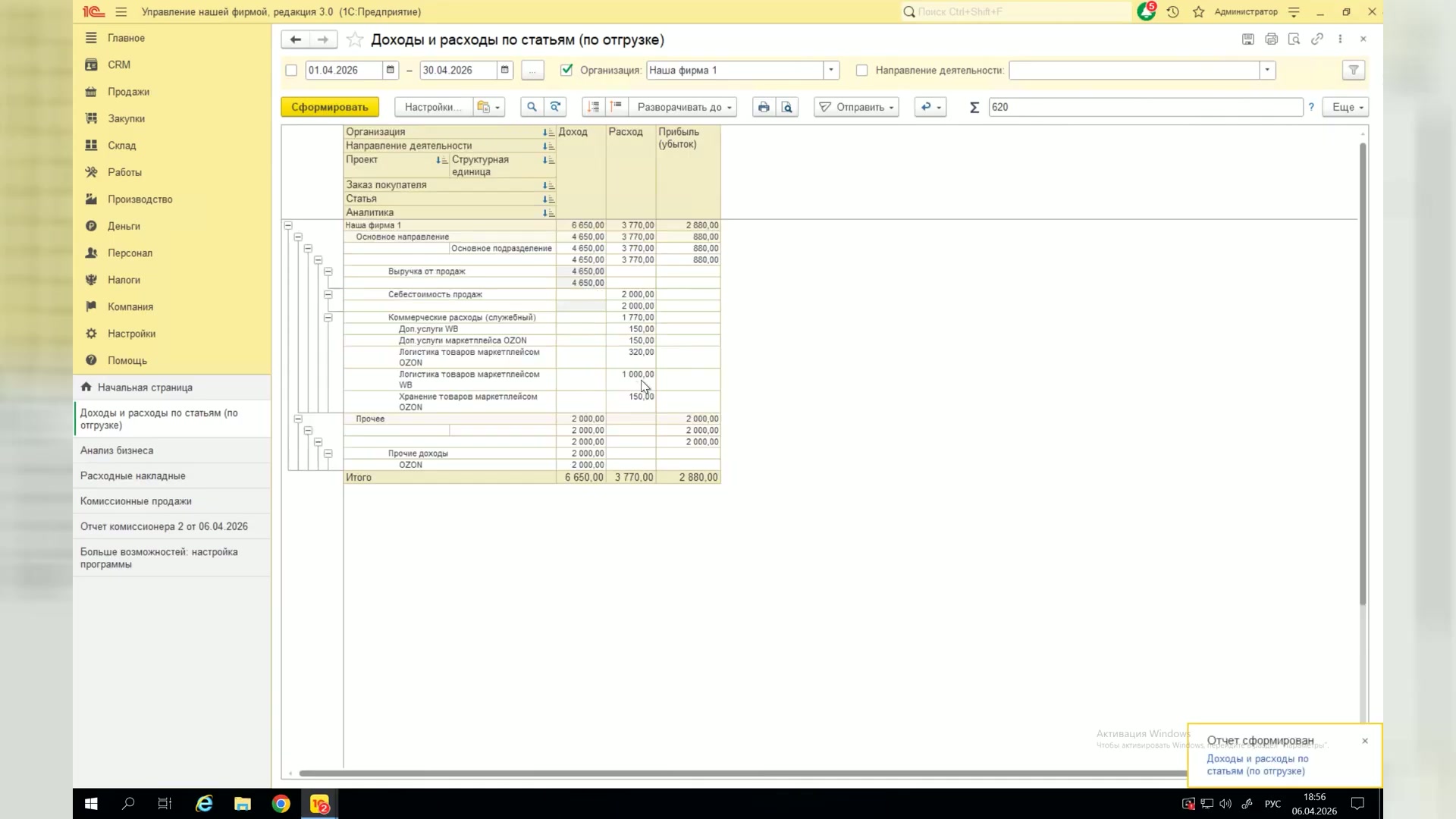Screen dimensions: 1456x819
Task: Open the Отправить dropdown
Action: click(856, 107)
